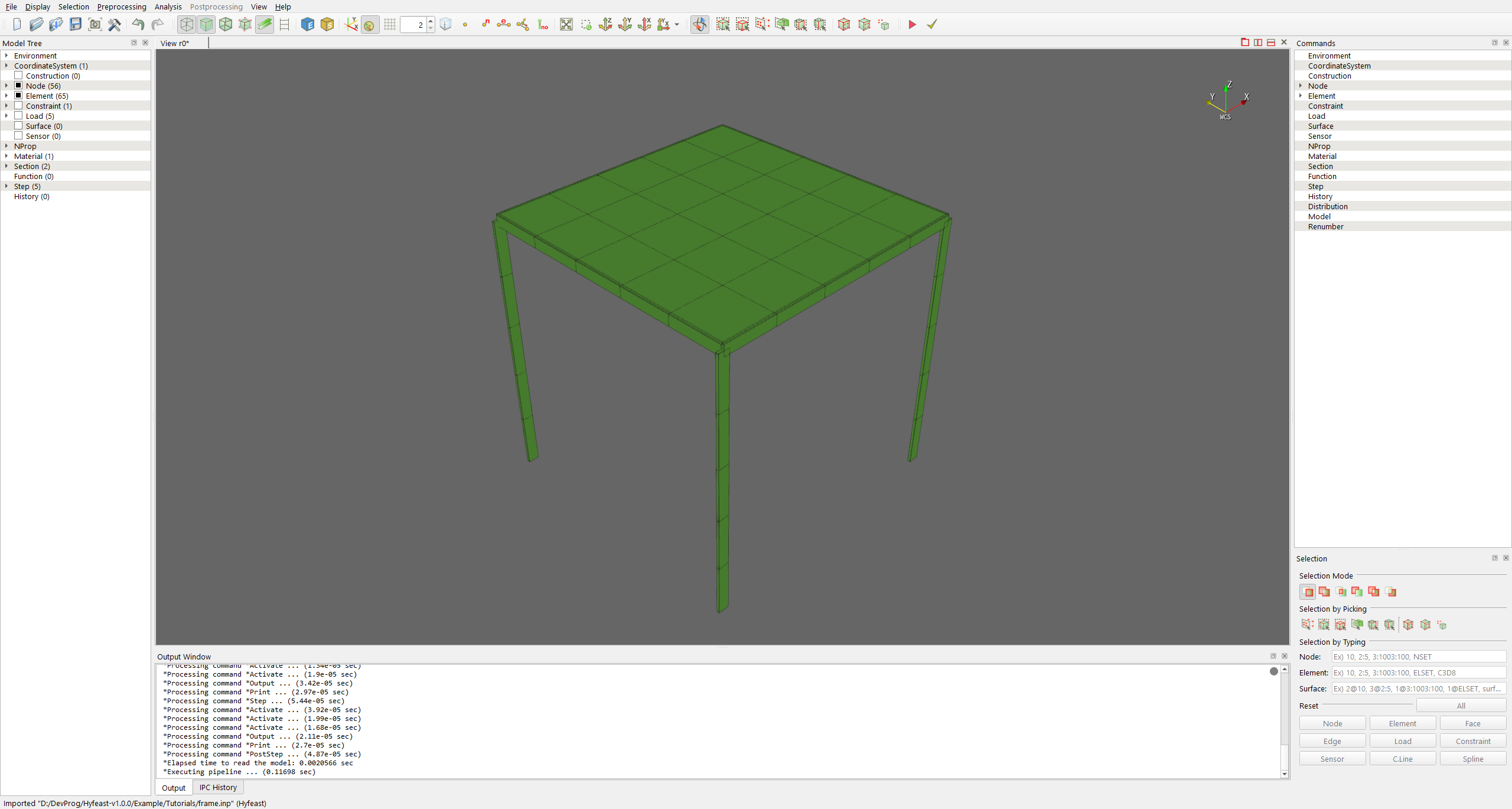Toggle the Node (56) checkbox in Model Tree
The width and height of the screenshot is (1512, 809).
click(18, 86)
